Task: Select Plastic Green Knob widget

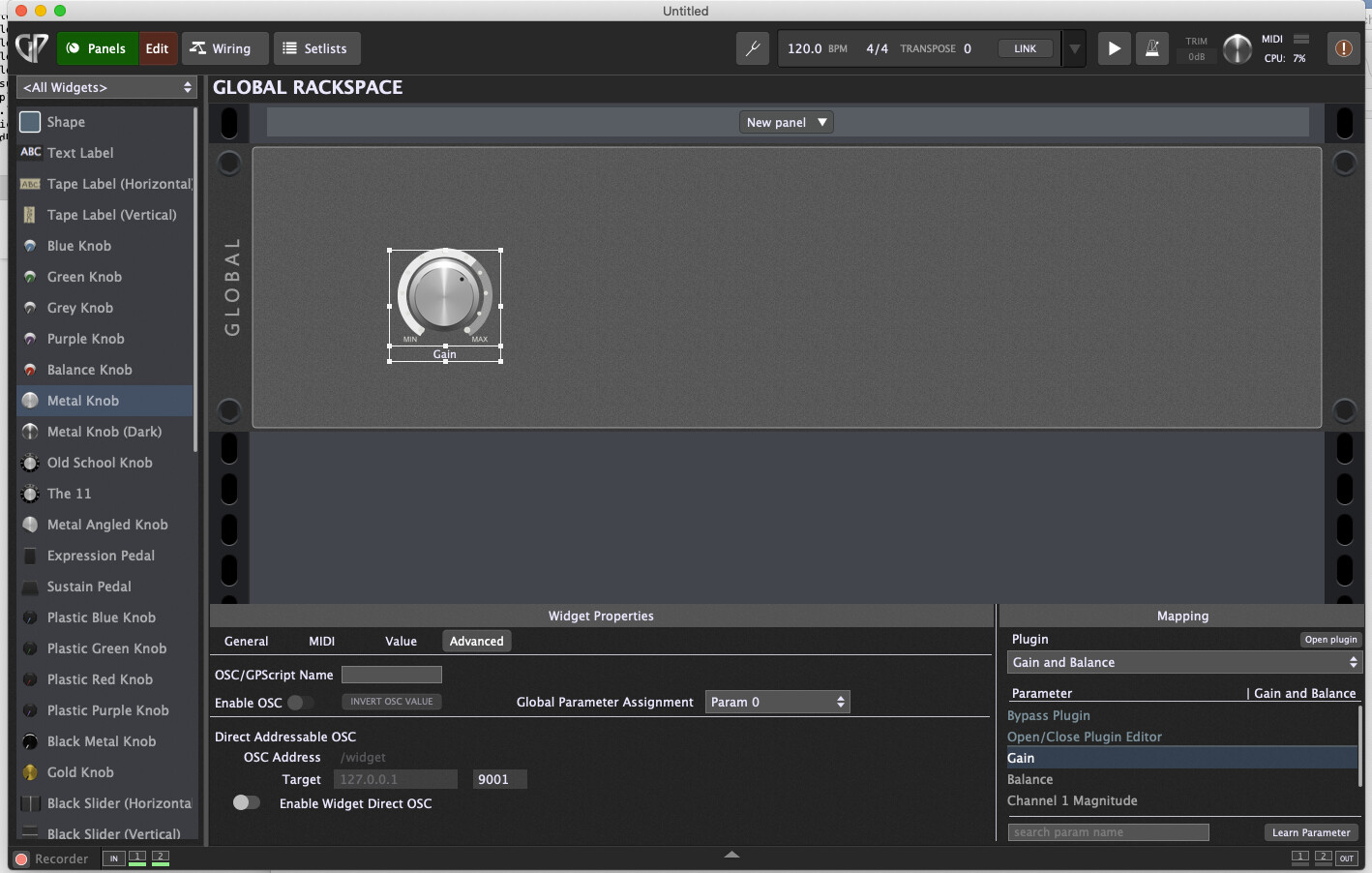Action: 104,648
